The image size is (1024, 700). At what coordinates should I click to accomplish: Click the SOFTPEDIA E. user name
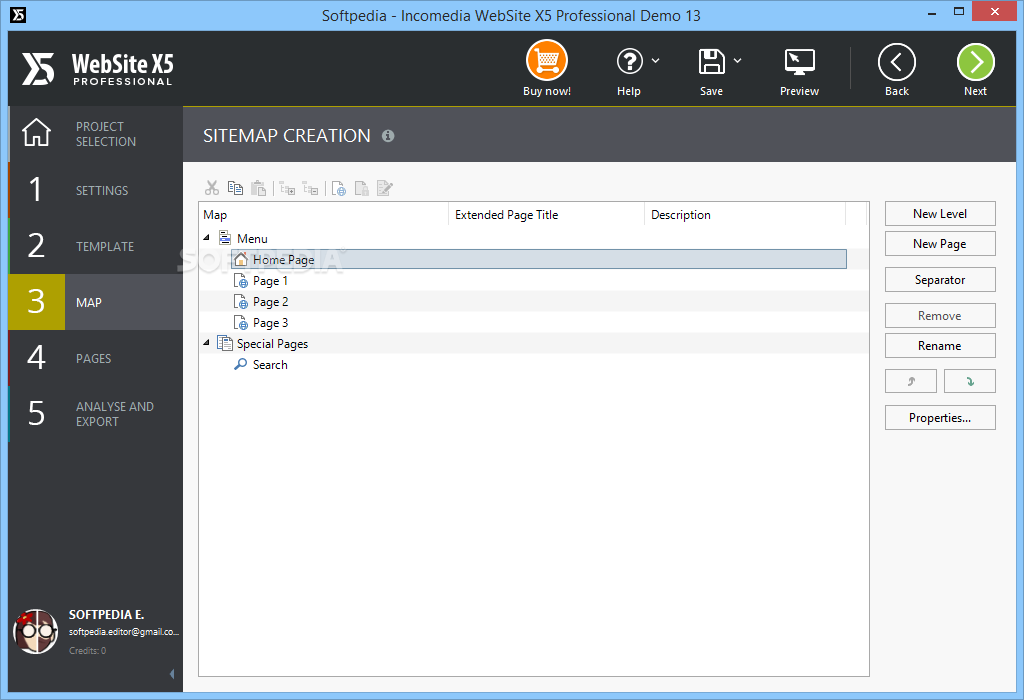(x=106, y=614)
